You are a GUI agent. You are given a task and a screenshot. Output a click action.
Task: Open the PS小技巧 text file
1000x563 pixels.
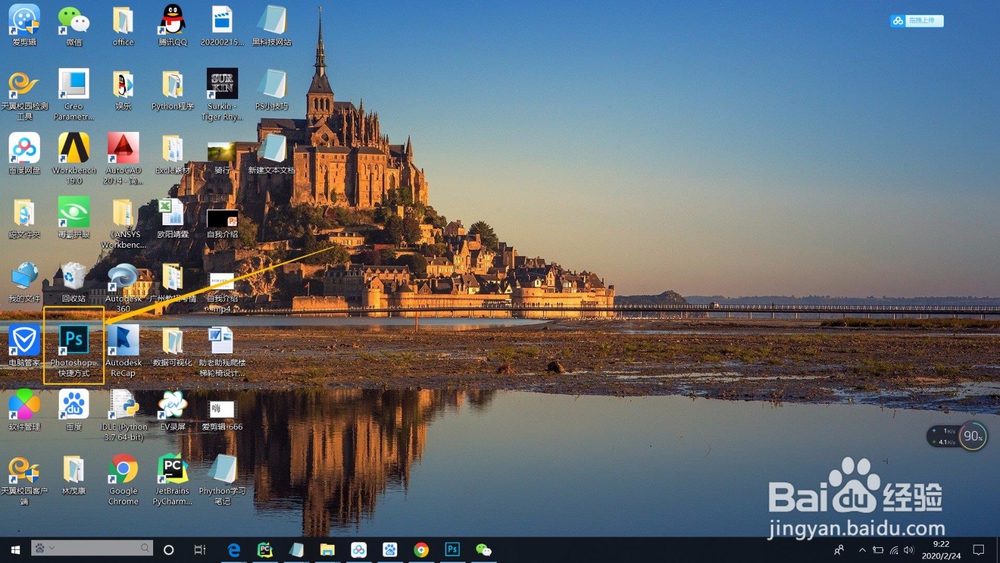click(x=272, y=89)
